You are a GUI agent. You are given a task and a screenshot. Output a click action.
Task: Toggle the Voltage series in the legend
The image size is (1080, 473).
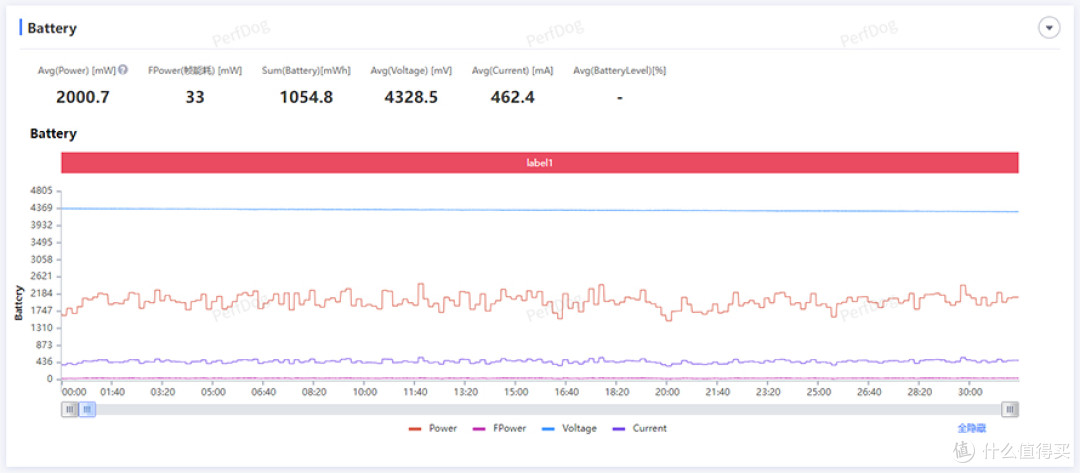click(x=570, y=428)
